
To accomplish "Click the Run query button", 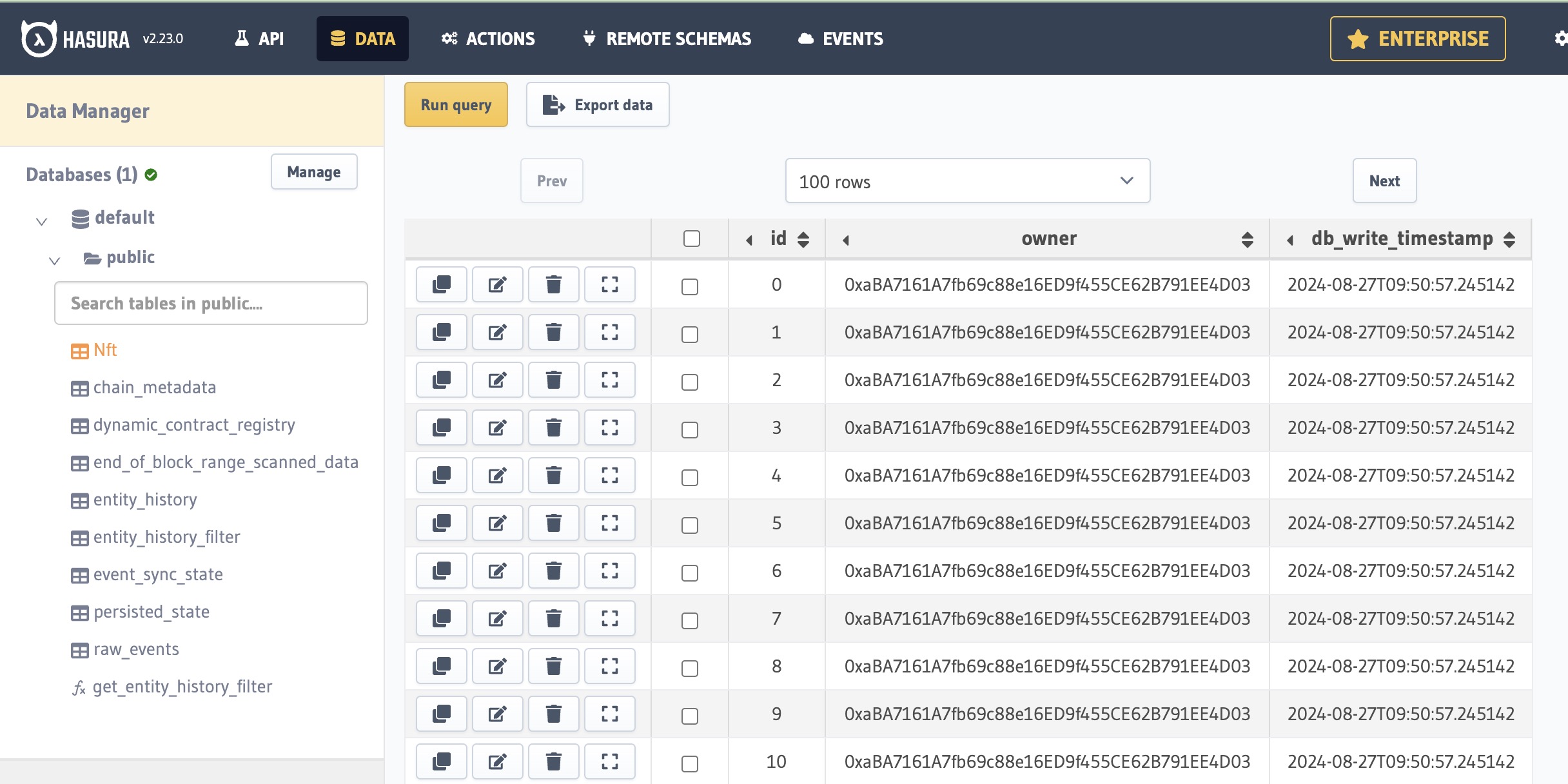I will 457,104.
